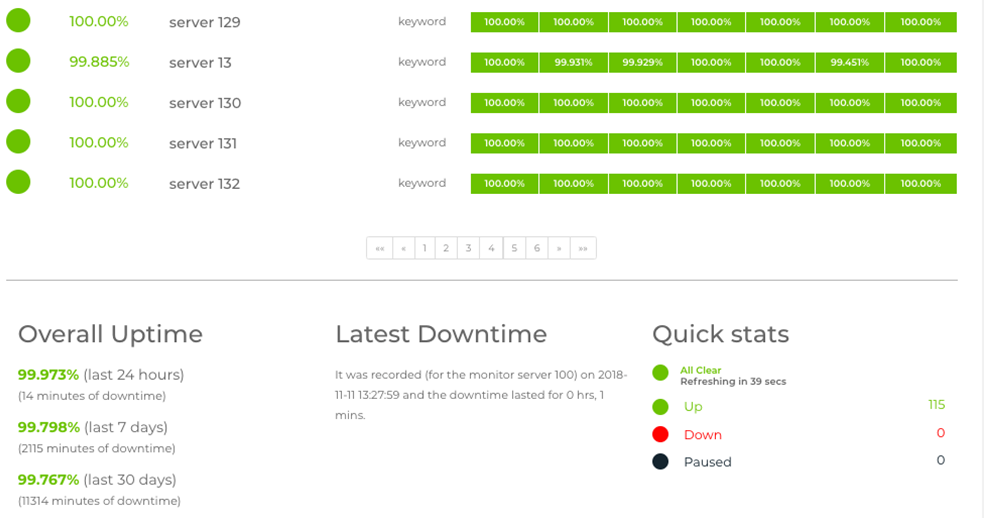
Task: Open page 2 of monitor list
Action: tap(447, 248)
